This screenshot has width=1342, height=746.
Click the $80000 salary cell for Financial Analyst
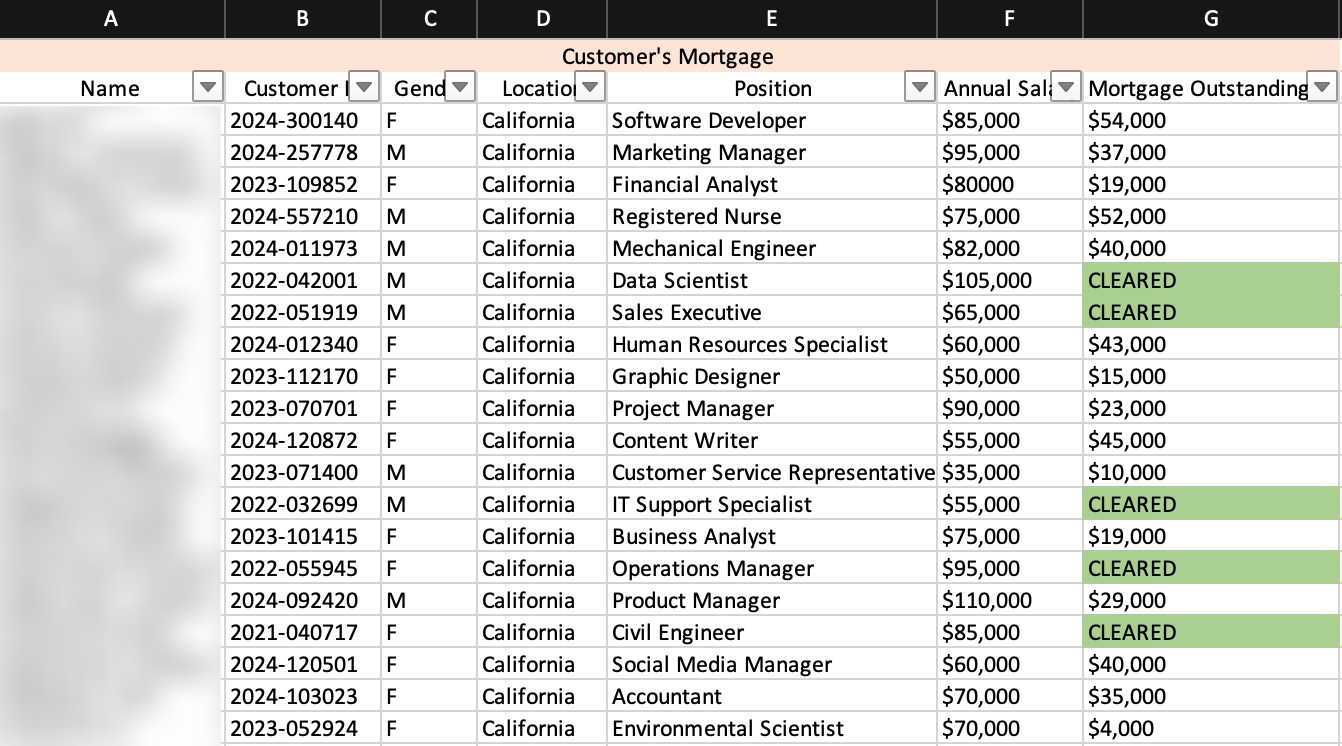(1009, 185)
